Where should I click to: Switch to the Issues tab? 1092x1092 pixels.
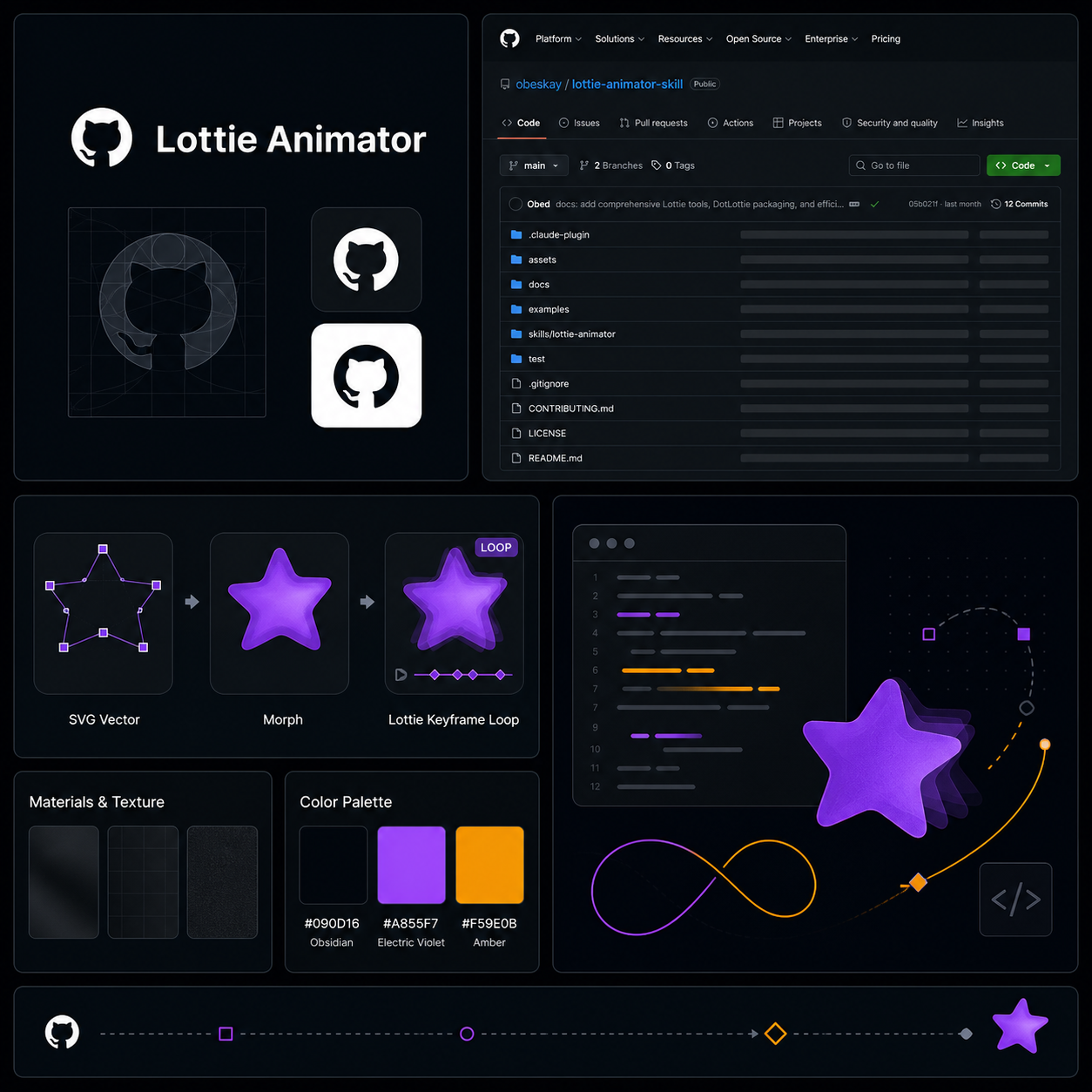579,123
